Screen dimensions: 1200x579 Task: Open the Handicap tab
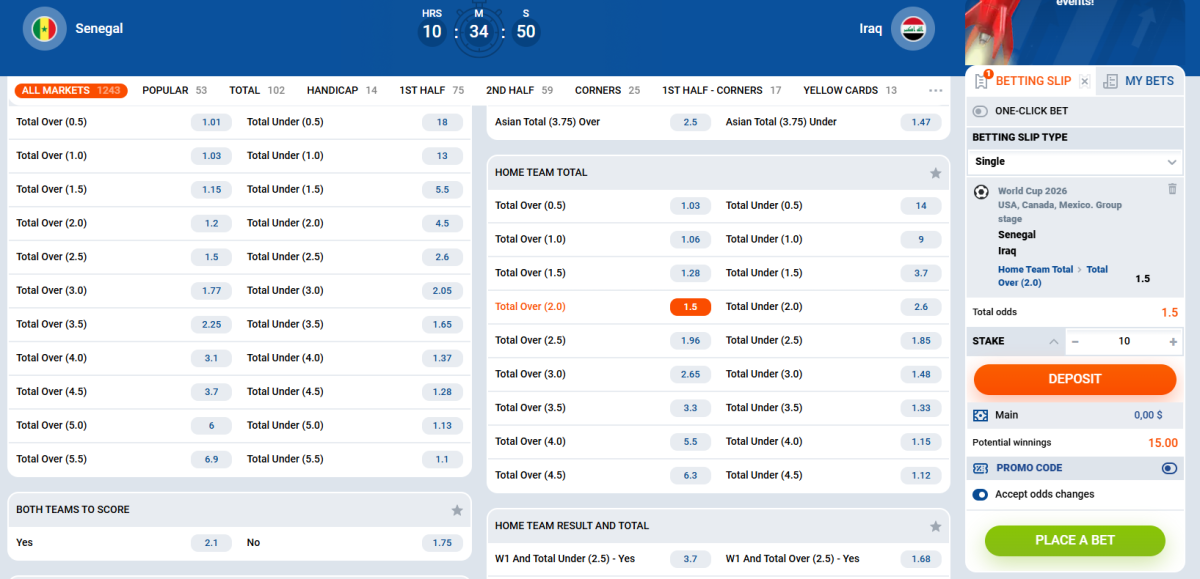(x=342, y=90)
